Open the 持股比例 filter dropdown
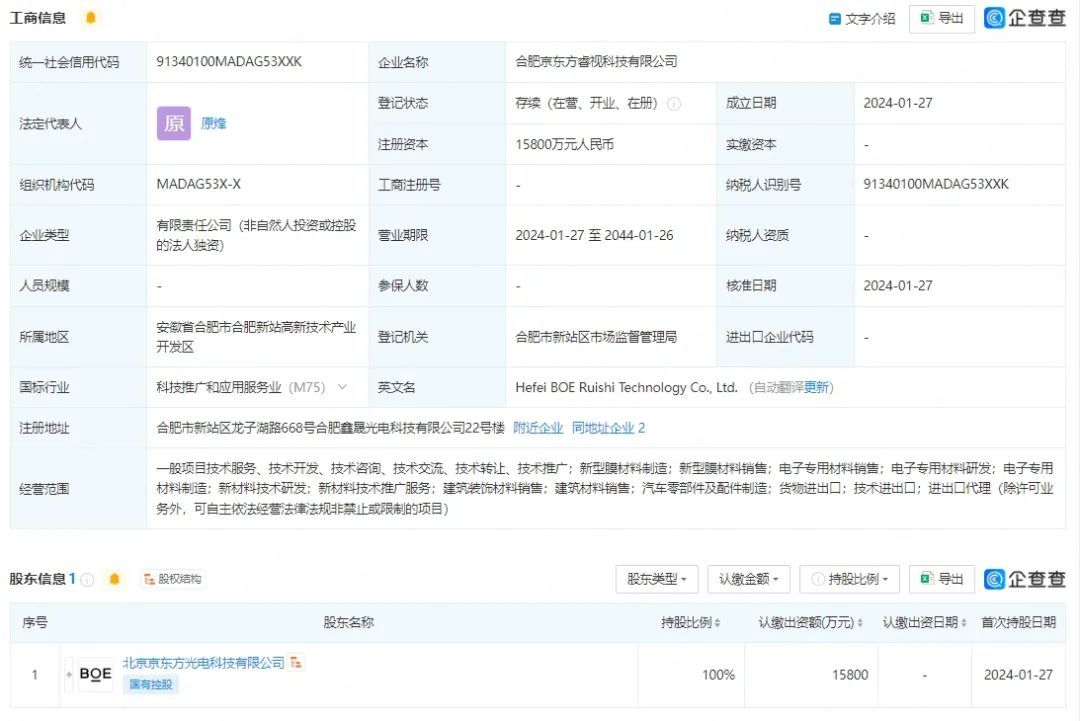Viewport: 1080px width, 721px height. pos(850,579)
